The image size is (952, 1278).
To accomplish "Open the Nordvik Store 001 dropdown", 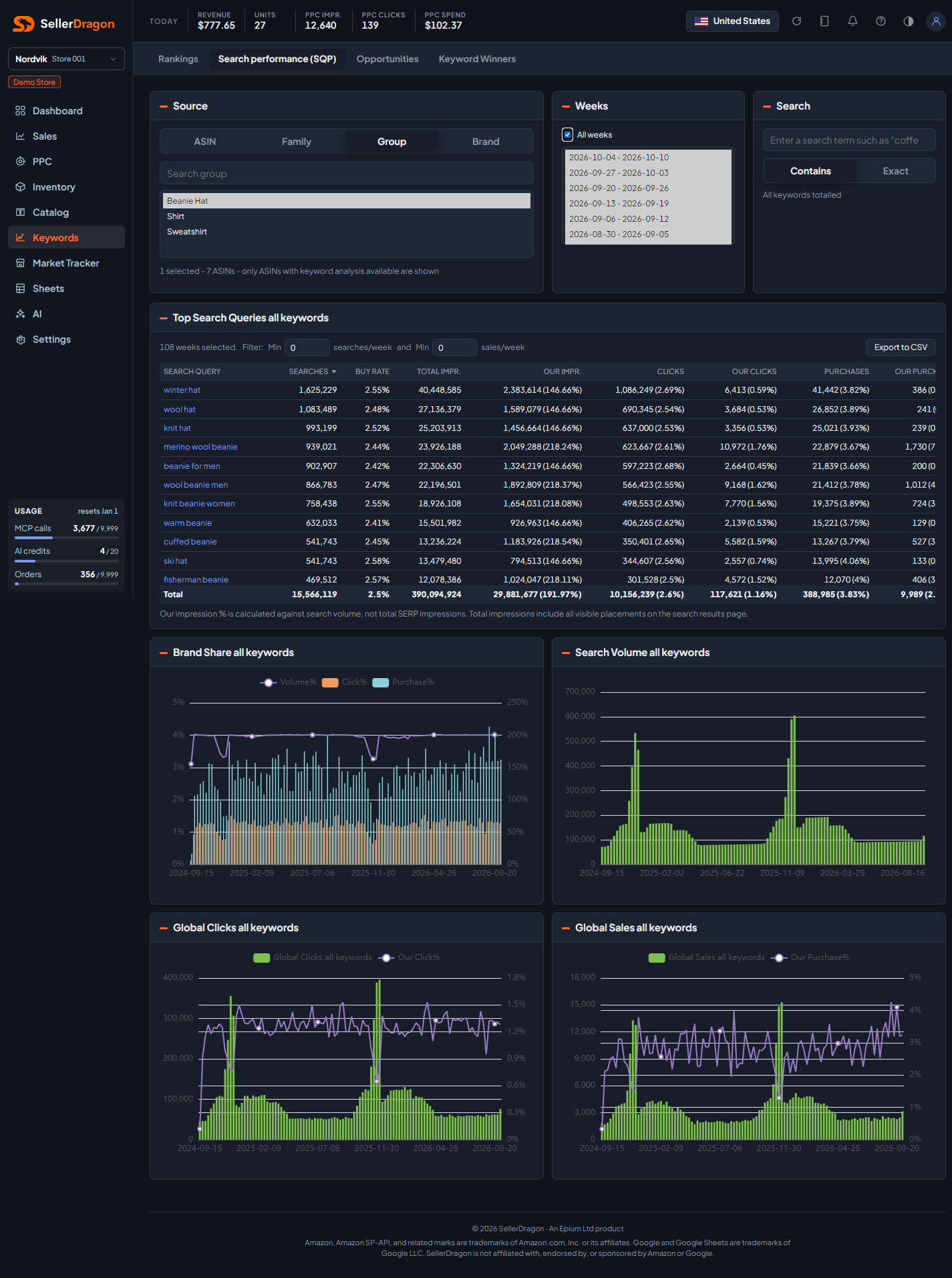I will pos(66,59).
